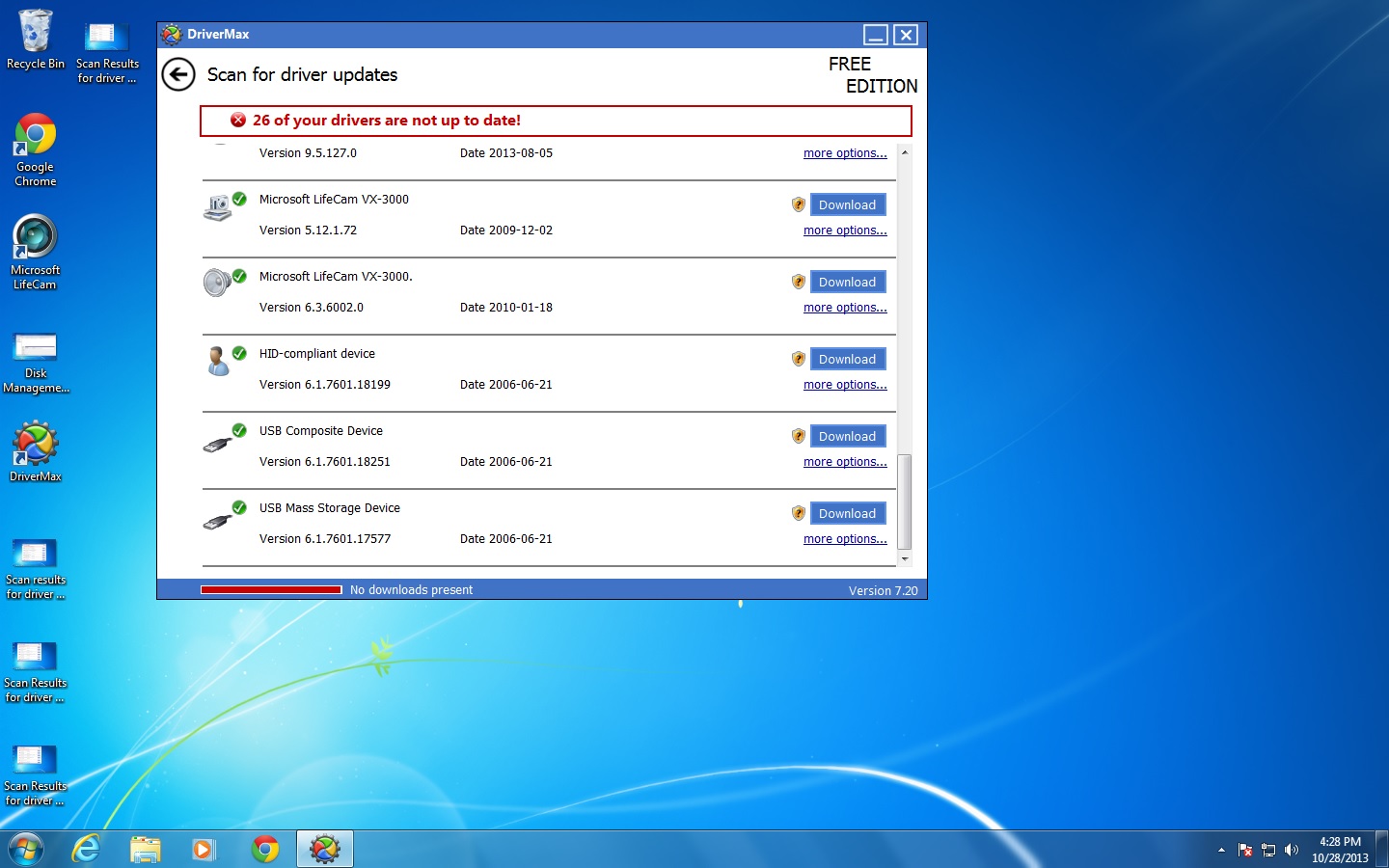Click scrollbar down arrow in driver list
Screen dimensions: 1389x868
pyautogui.click(x=905, y=558)
